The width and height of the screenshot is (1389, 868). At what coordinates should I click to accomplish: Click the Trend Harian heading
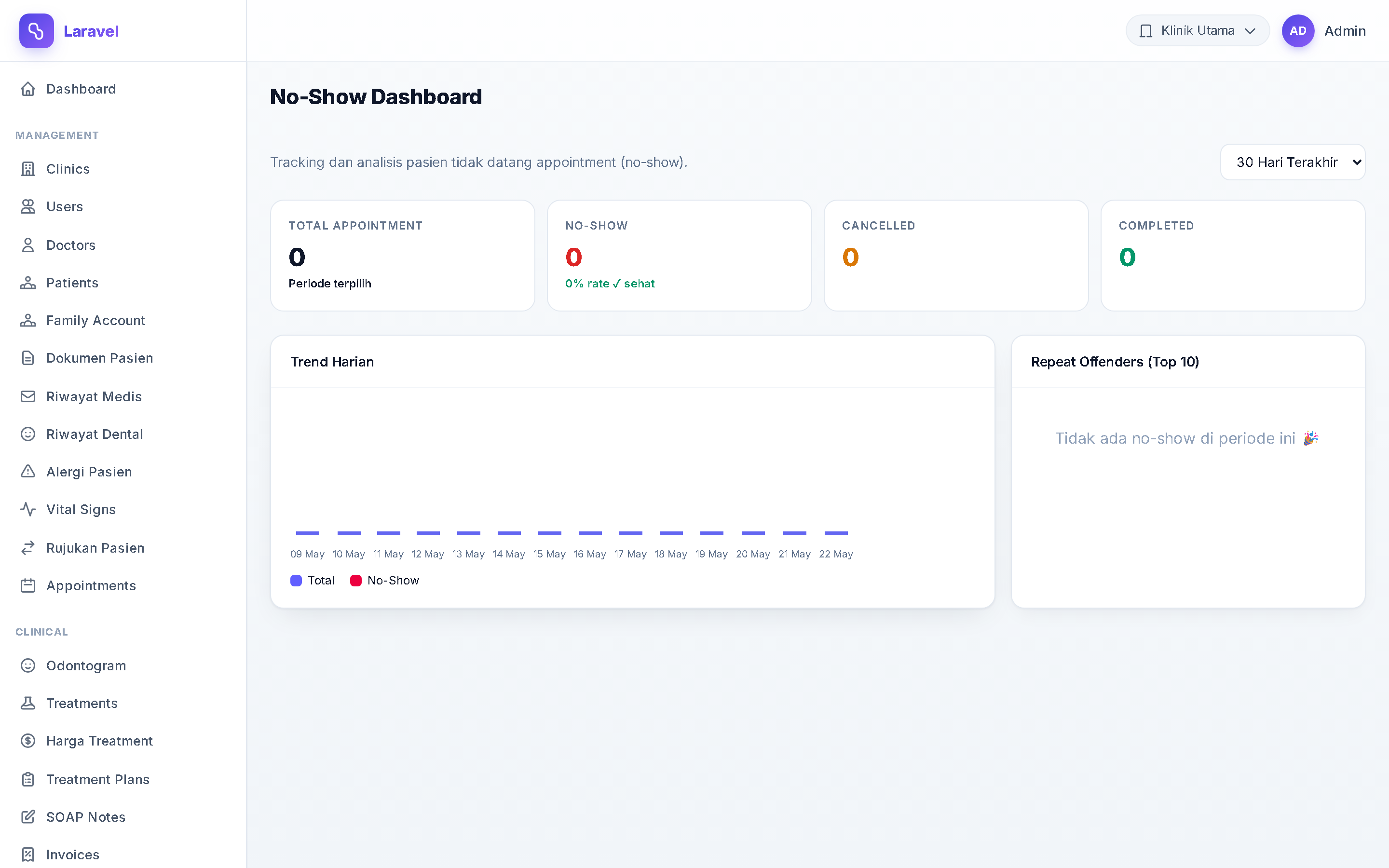pyautogui.click(x=332, y=362)
